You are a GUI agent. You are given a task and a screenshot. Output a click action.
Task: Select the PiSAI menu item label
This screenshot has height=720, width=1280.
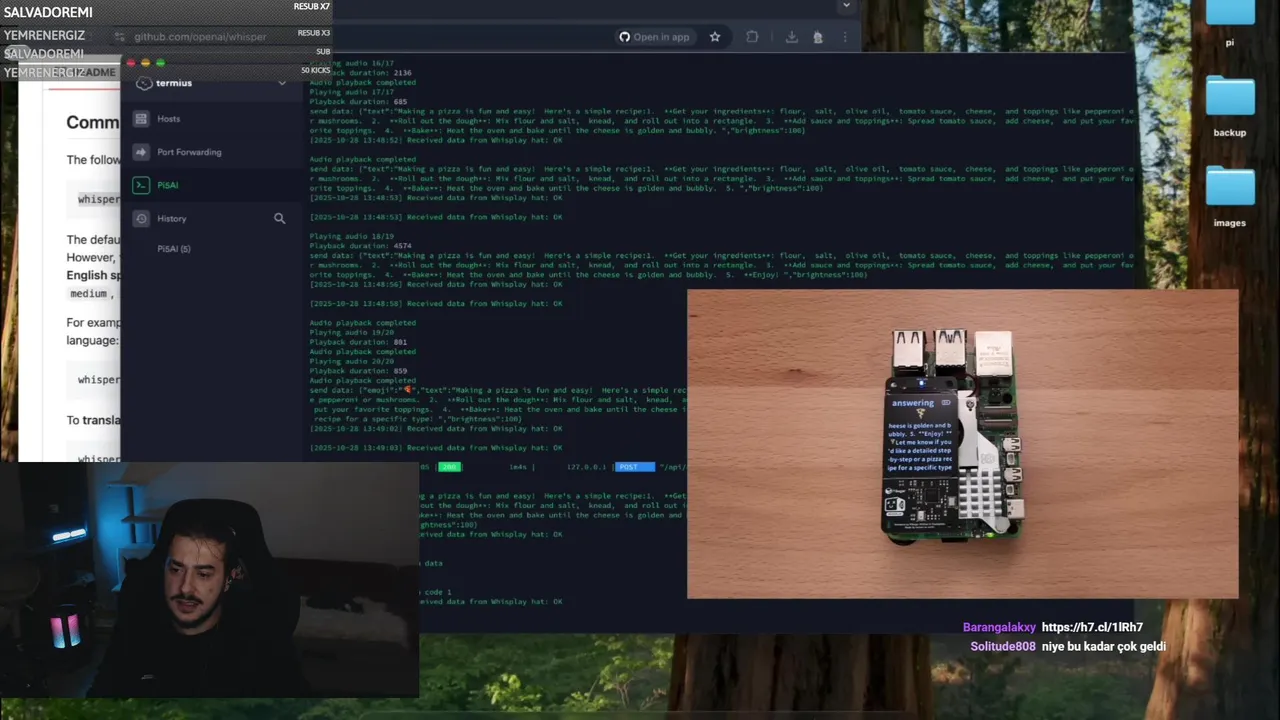pos(167,185)
